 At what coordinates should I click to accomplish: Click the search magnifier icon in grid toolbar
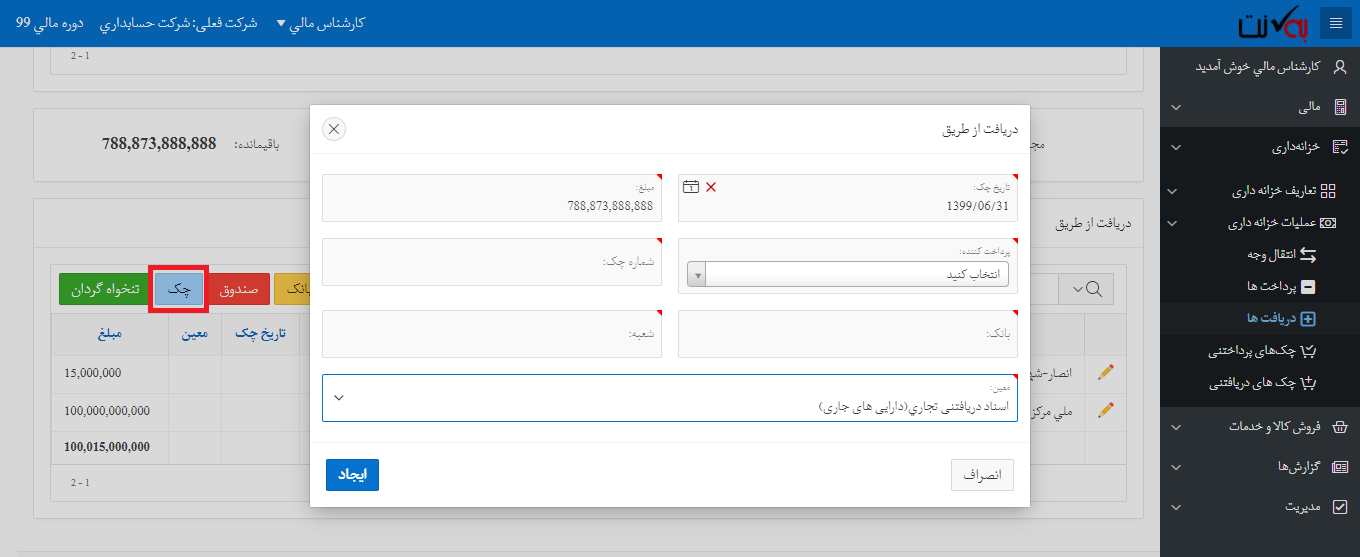[x=1094, y=289]
